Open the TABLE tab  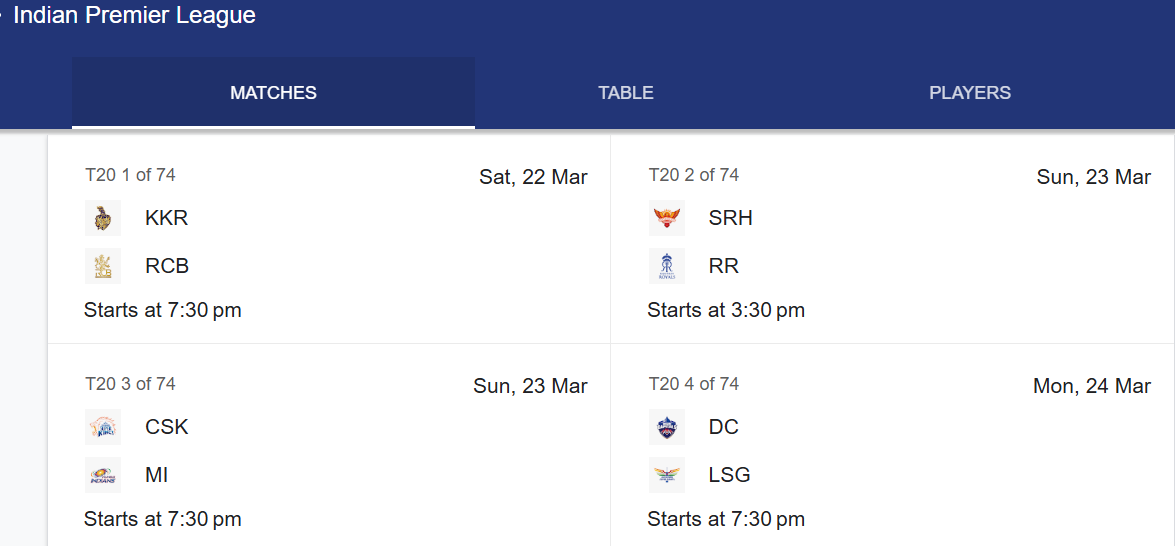626,93
